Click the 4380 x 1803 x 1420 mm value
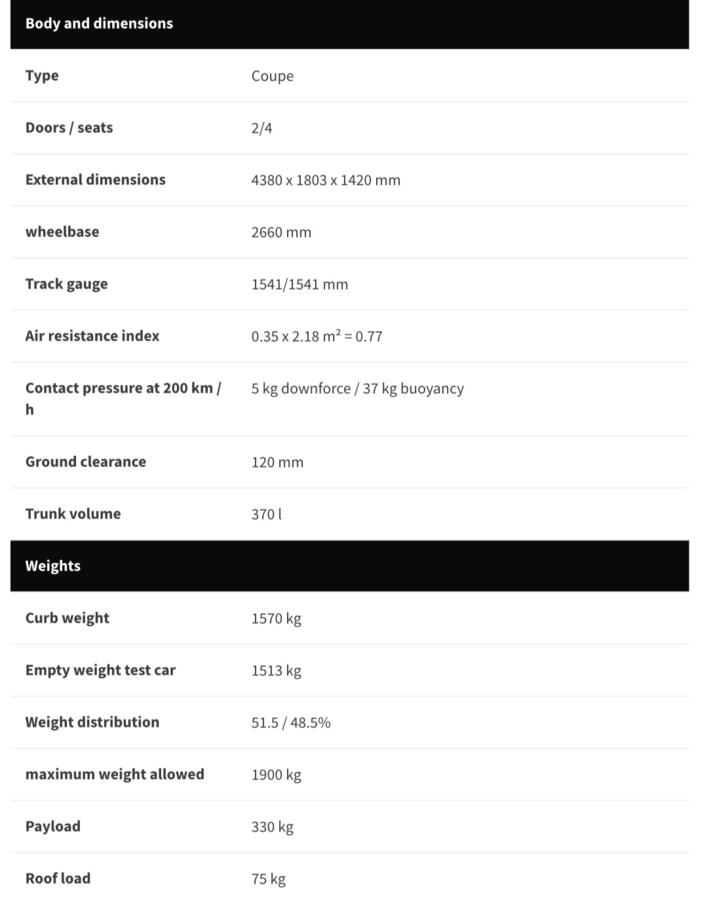 click(325, 180)
